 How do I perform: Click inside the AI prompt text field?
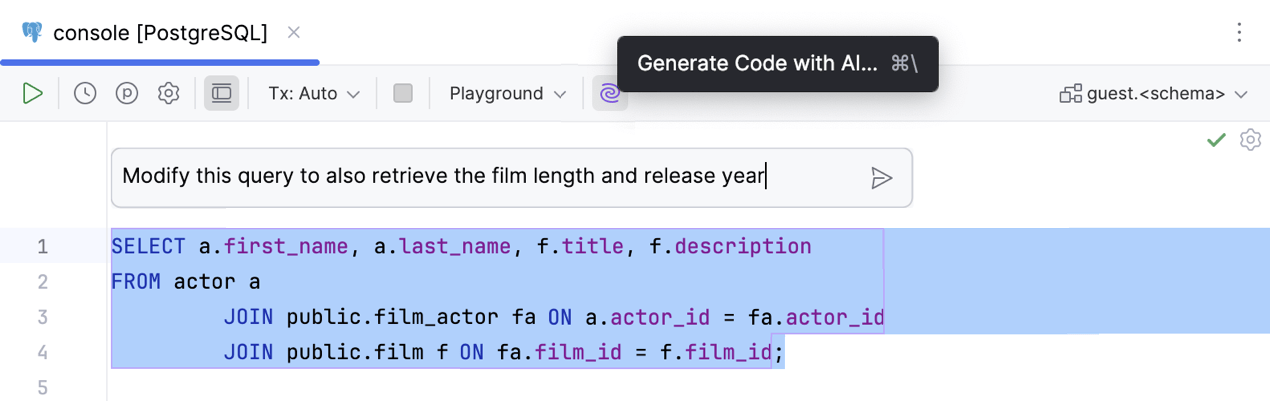[x=480, y=178]
